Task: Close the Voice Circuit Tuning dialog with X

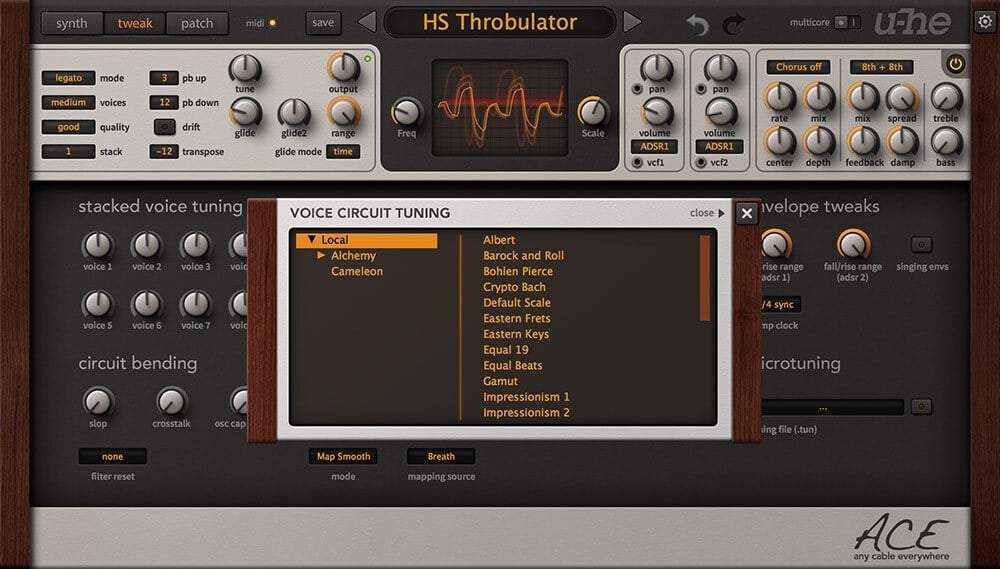Action: click(x=747, y=213)
